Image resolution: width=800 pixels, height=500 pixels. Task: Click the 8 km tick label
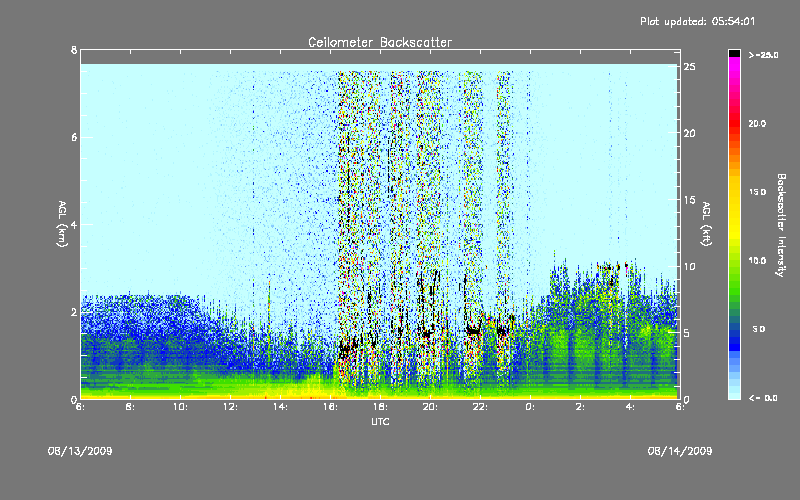tap(74, 50)
